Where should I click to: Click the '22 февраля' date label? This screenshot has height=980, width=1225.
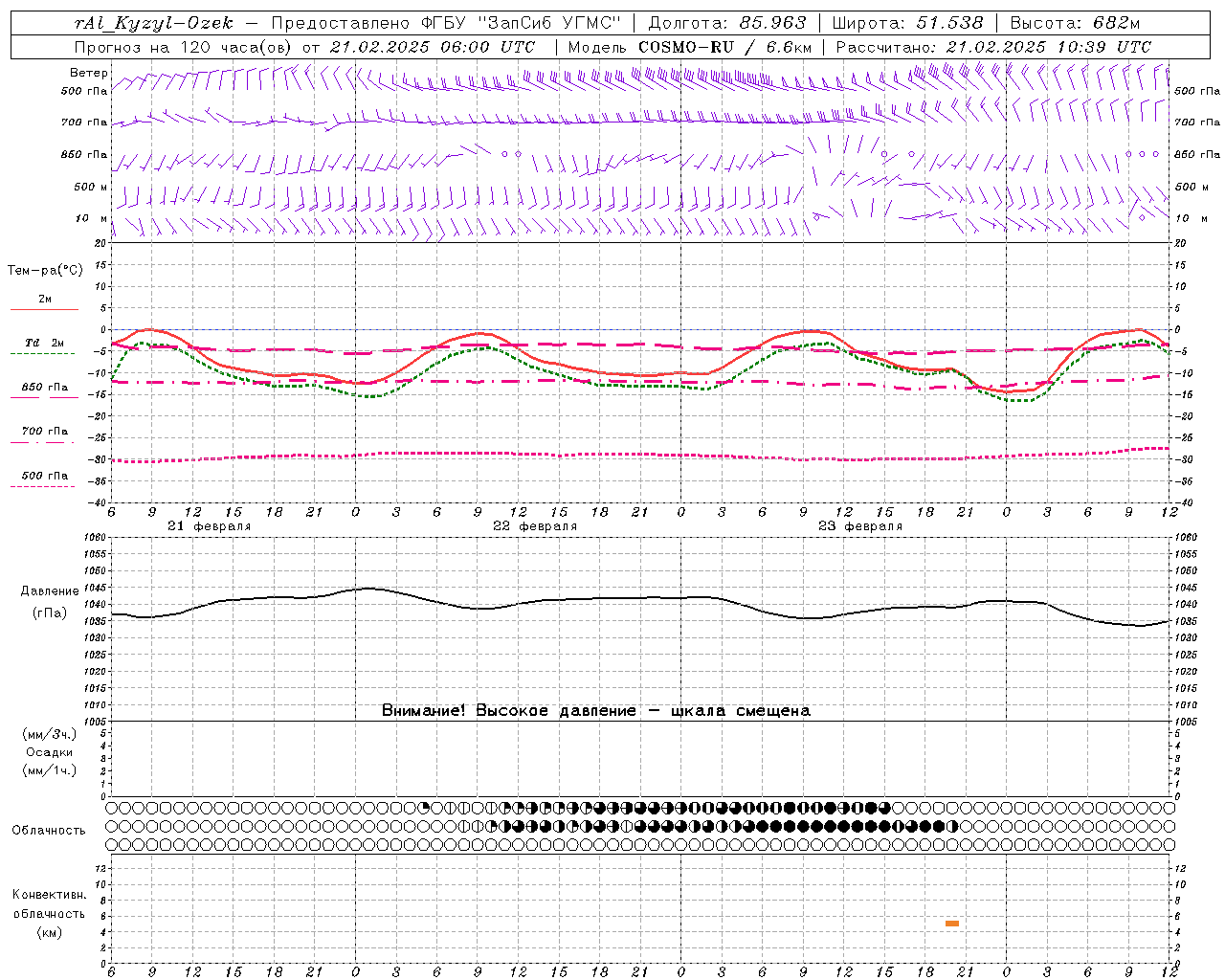pos(535,526)
